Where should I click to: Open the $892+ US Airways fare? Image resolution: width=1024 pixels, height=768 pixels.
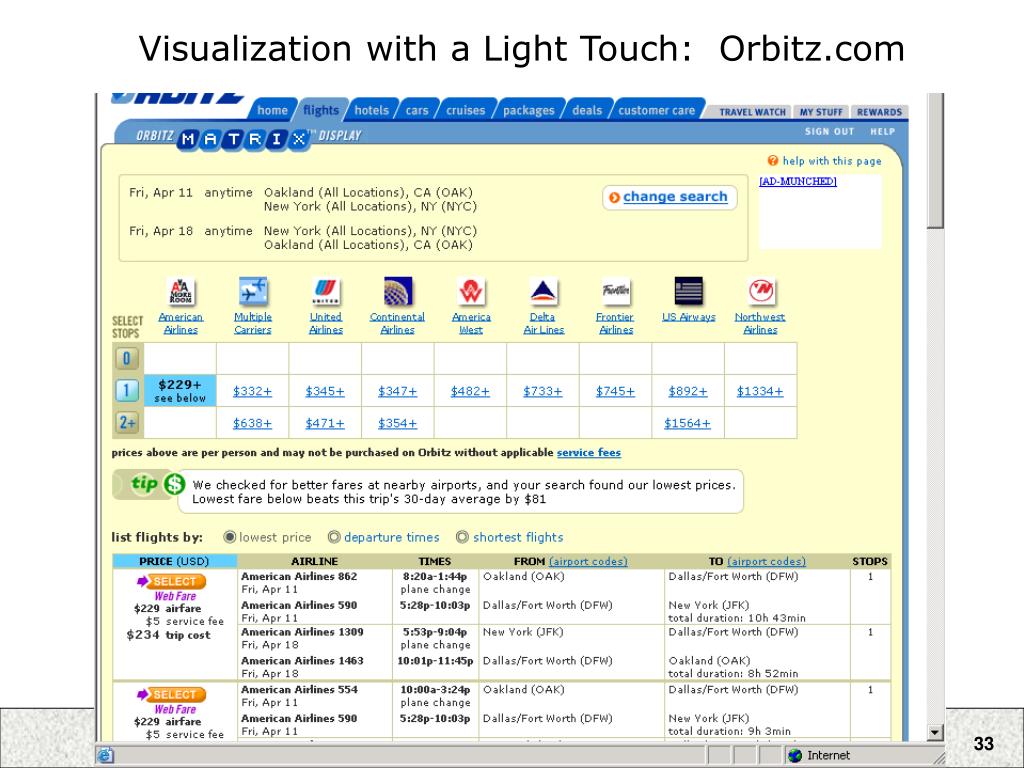point(687,391)
